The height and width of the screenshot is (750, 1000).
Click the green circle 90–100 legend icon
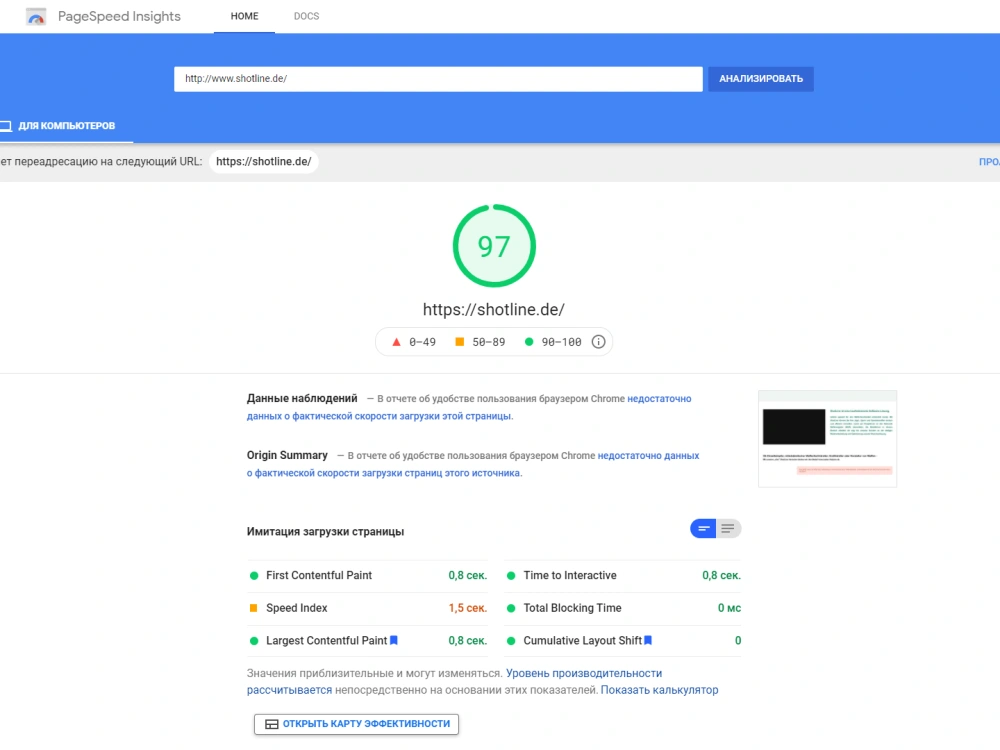click(529, 342)
